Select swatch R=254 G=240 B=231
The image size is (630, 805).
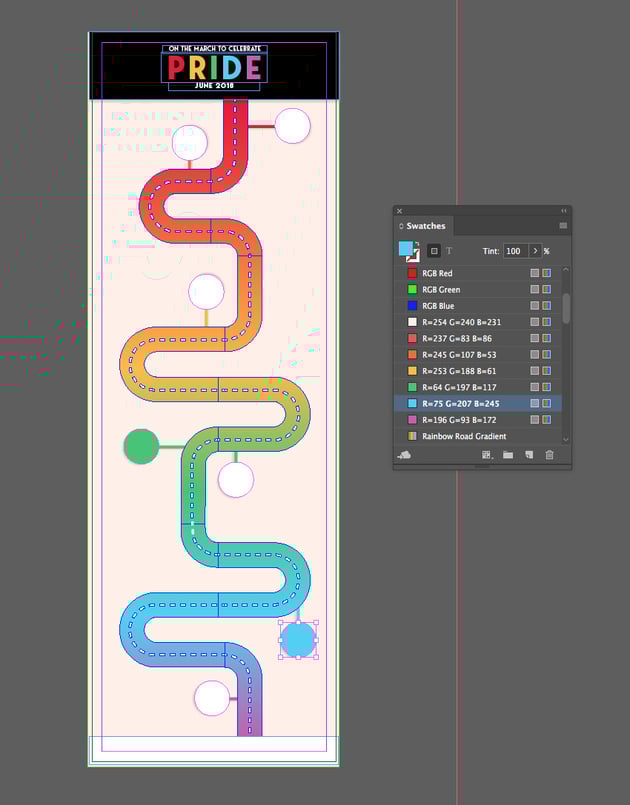(478, 322)
